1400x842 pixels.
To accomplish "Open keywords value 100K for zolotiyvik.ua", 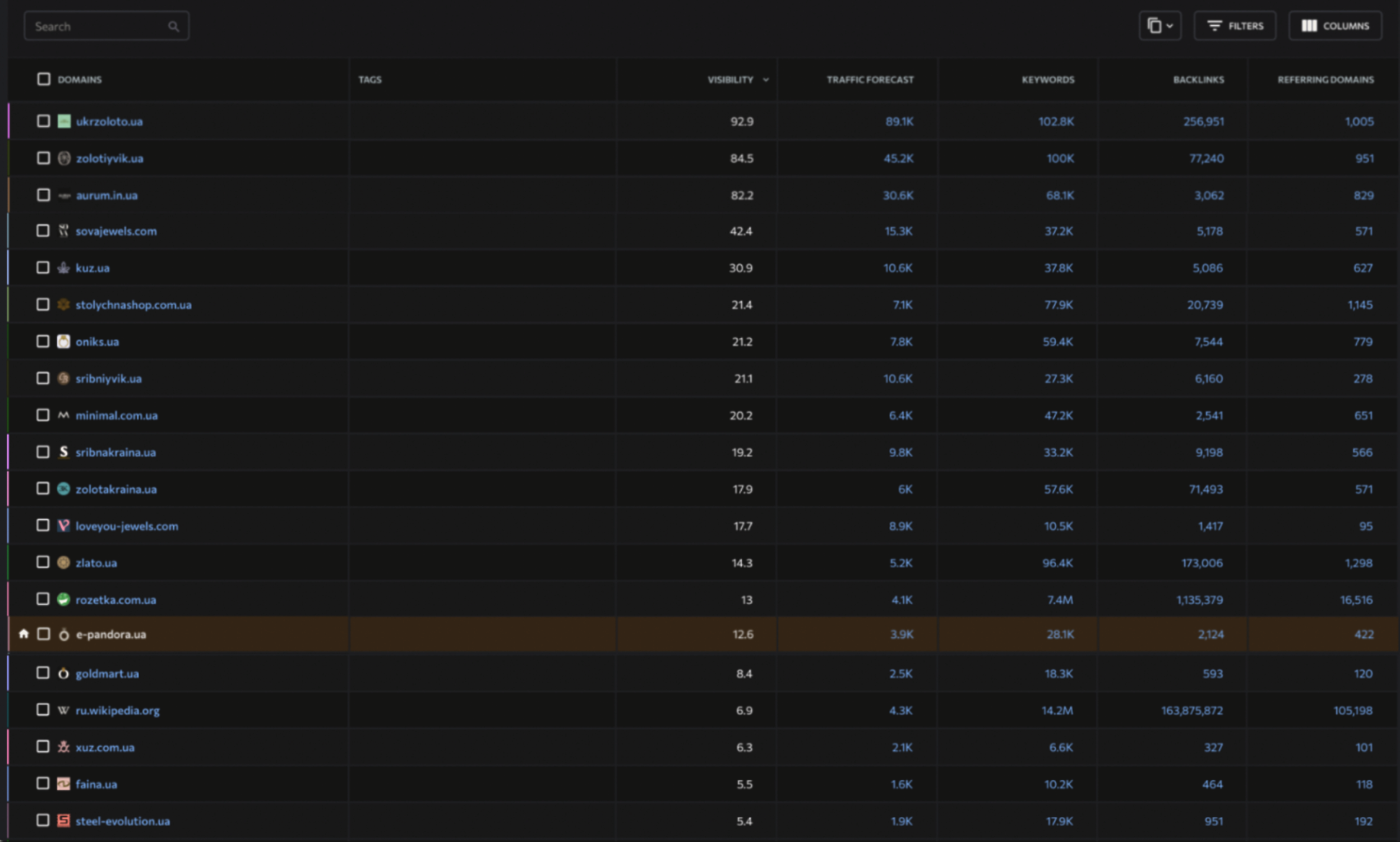I will [x=1060, y=159].
